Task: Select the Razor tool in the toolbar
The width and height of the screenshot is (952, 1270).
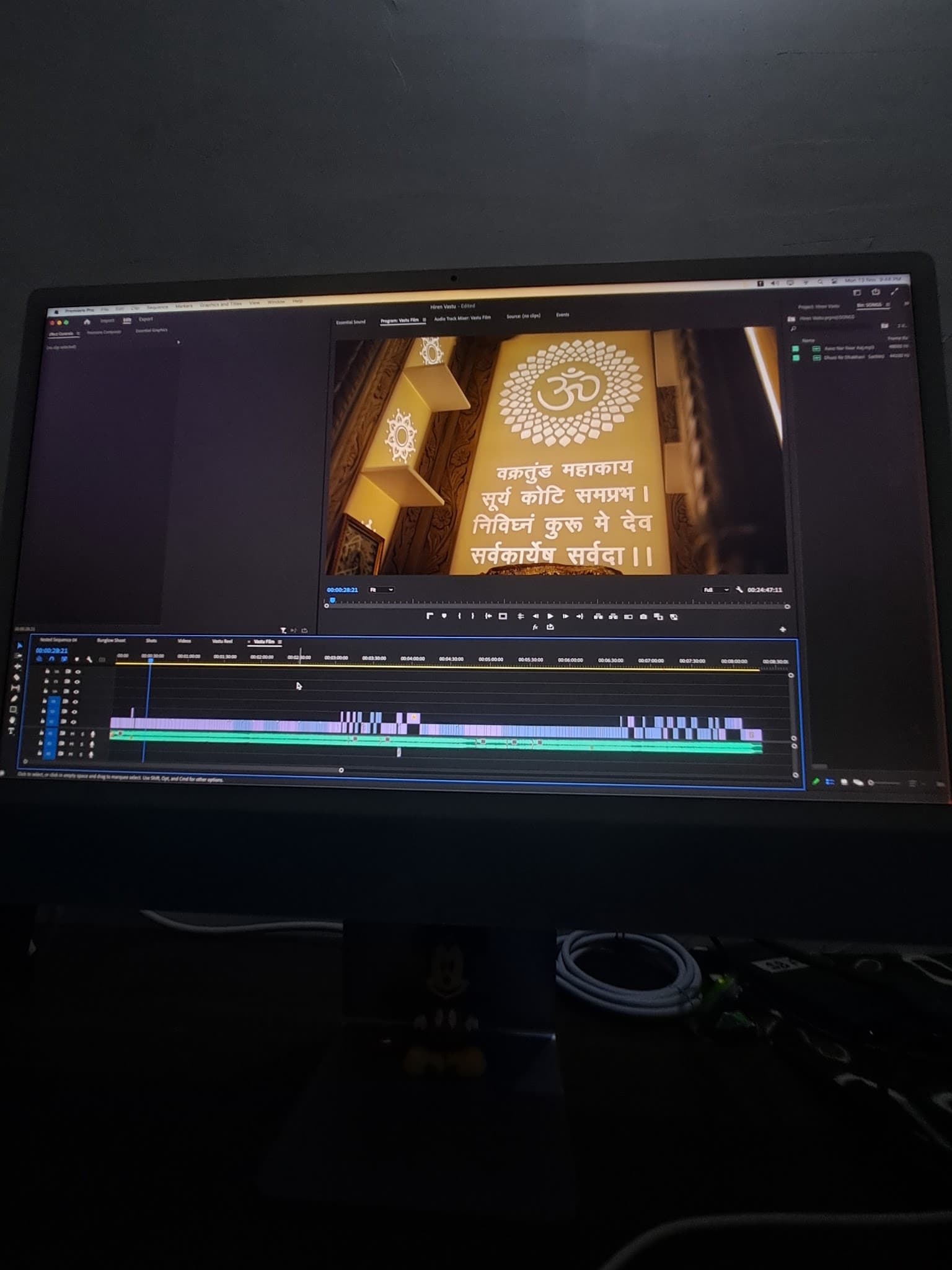Action: [x=16, y=677]
